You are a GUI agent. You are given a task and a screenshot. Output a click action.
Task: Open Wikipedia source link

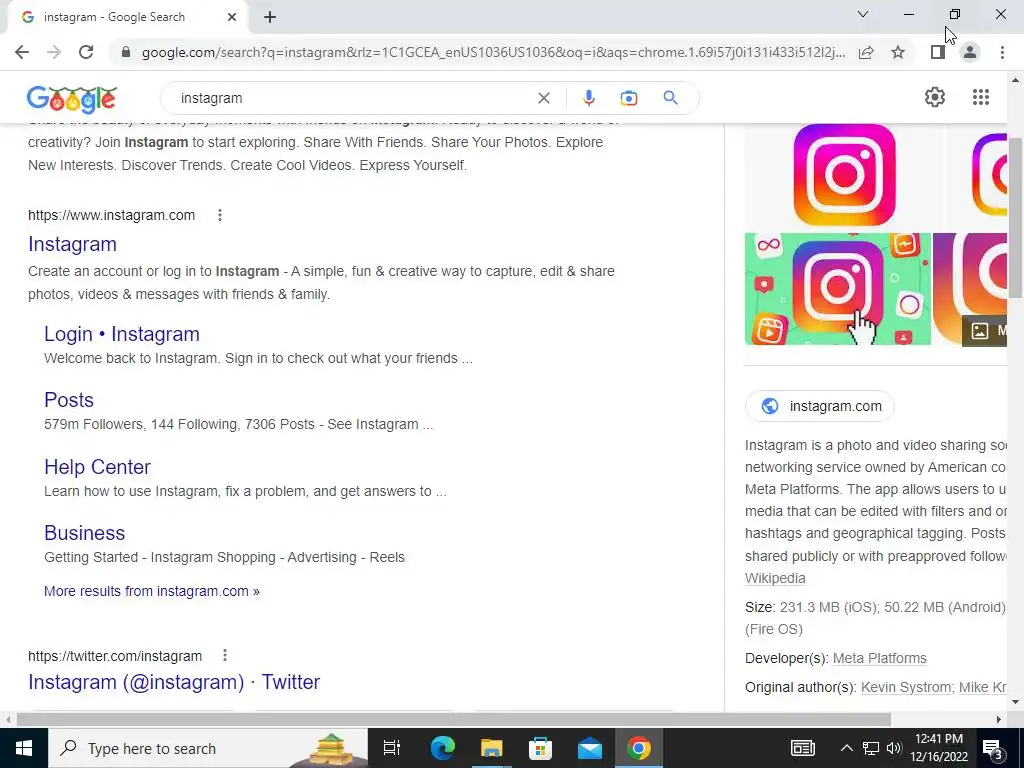[775, 578]
